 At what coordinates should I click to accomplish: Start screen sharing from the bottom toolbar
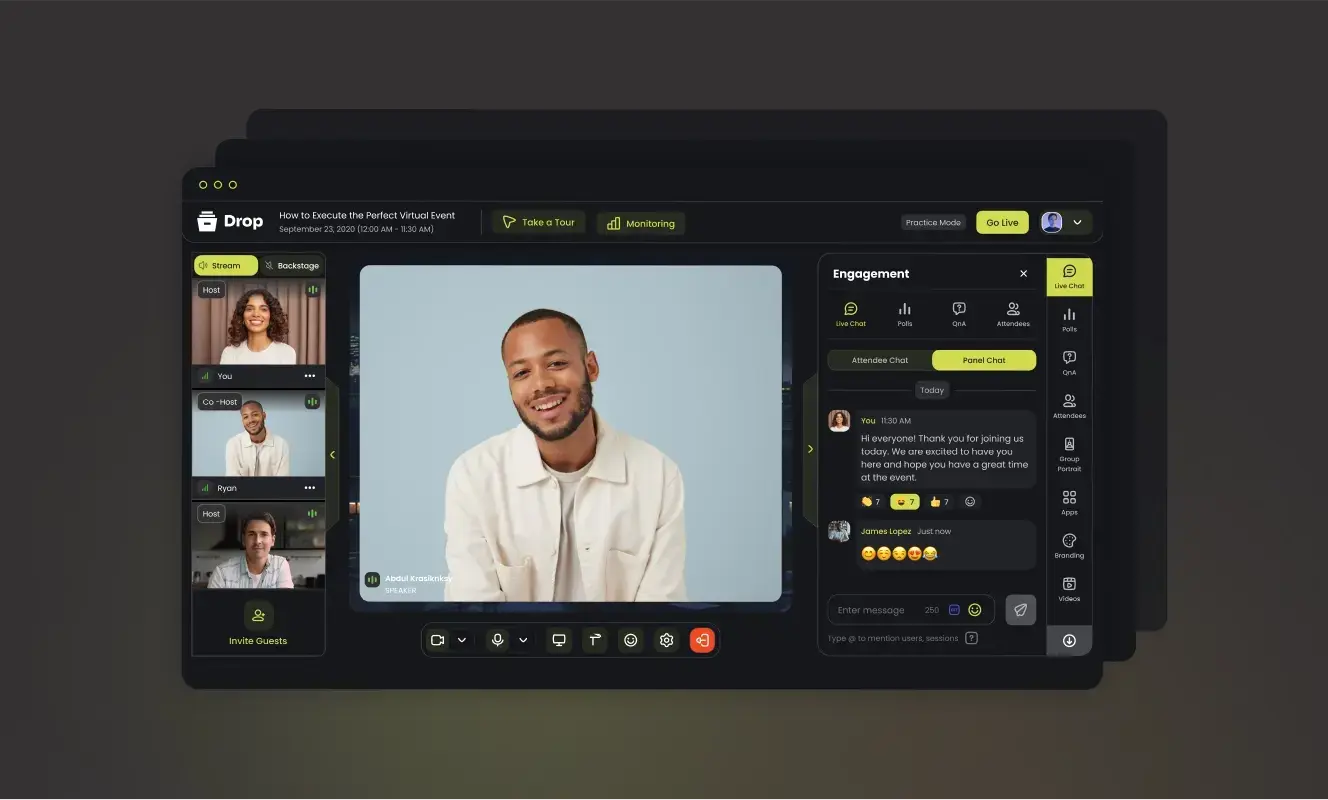pyautogui.click(x=558, y=639)
